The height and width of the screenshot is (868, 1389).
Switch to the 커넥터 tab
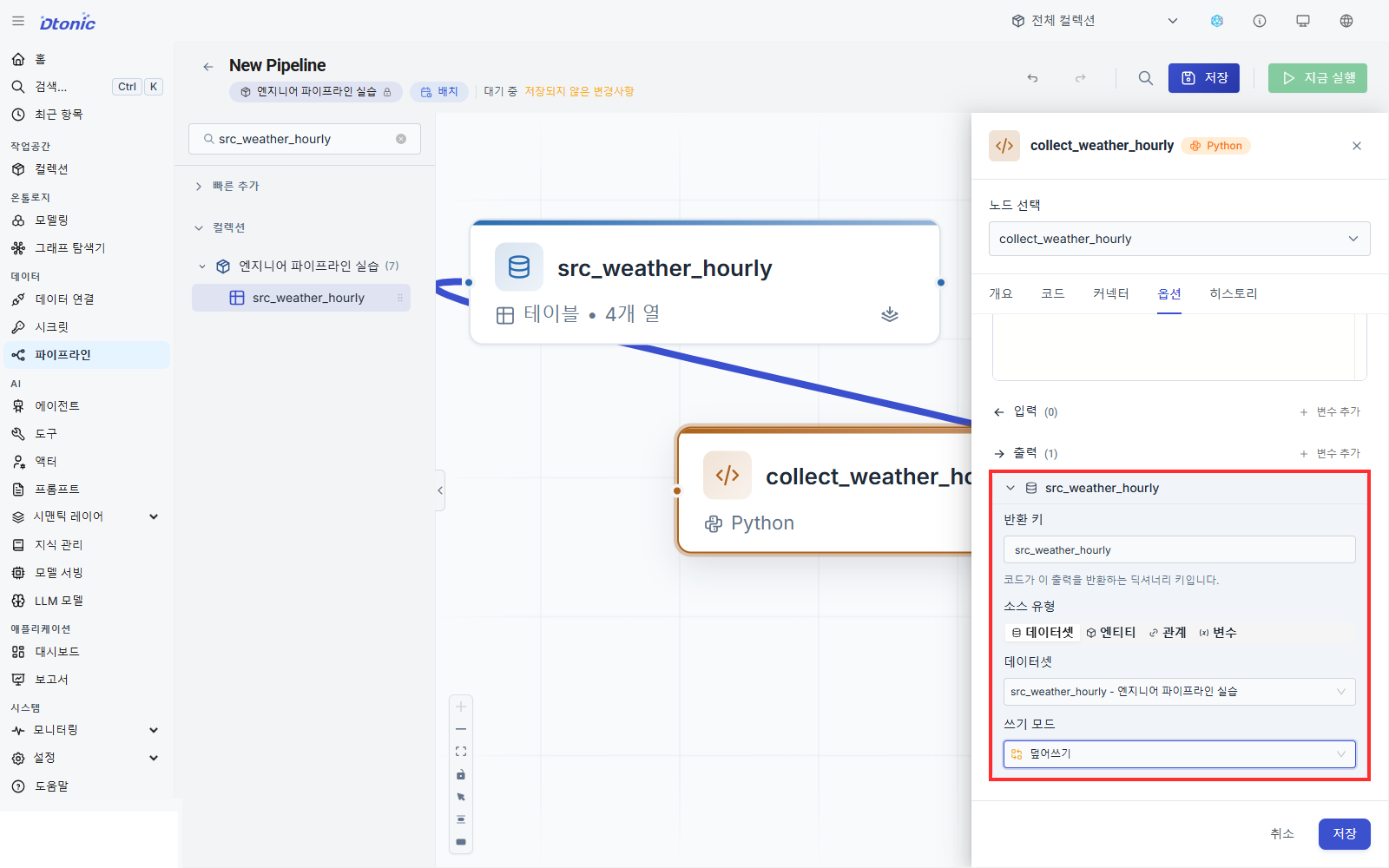tap(1111, 293)
